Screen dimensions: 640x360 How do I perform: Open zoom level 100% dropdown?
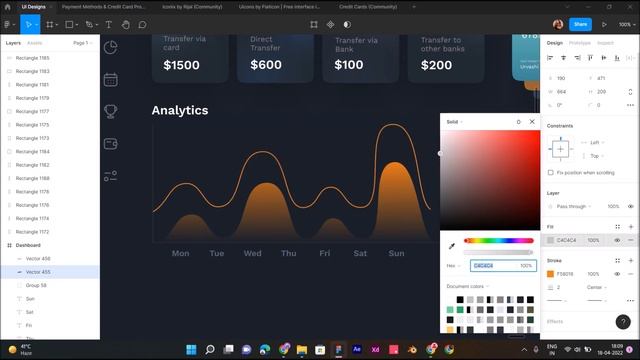coord(627,25)
